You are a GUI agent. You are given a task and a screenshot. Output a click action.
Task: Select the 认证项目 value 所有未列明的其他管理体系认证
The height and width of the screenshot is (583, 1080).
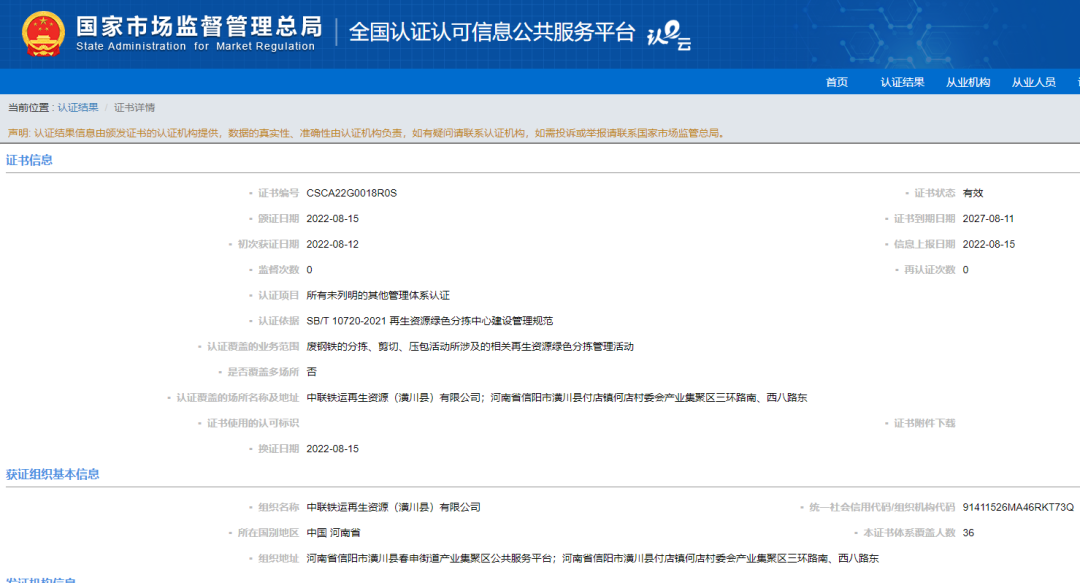(x=378, y=295)
